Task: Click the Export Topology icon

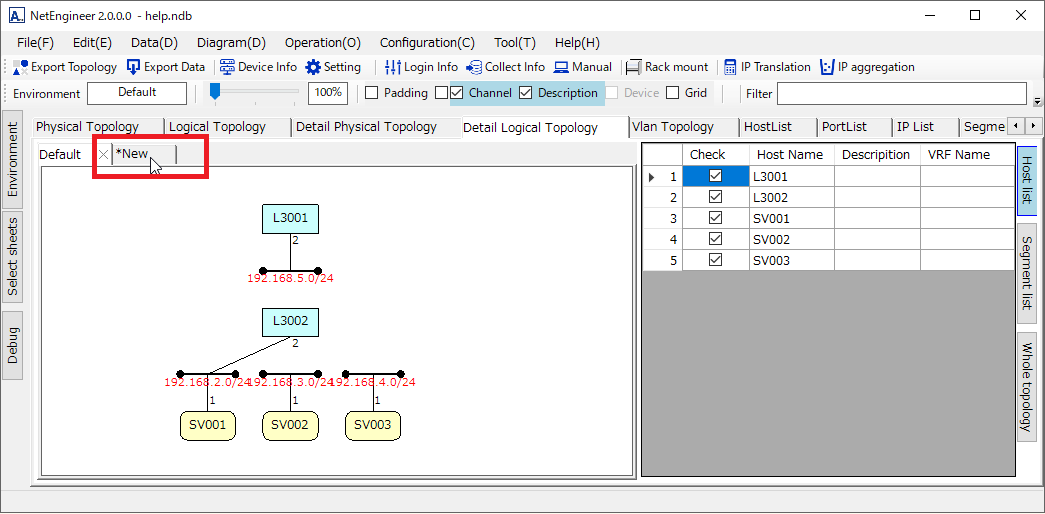Action: [20, 67]
